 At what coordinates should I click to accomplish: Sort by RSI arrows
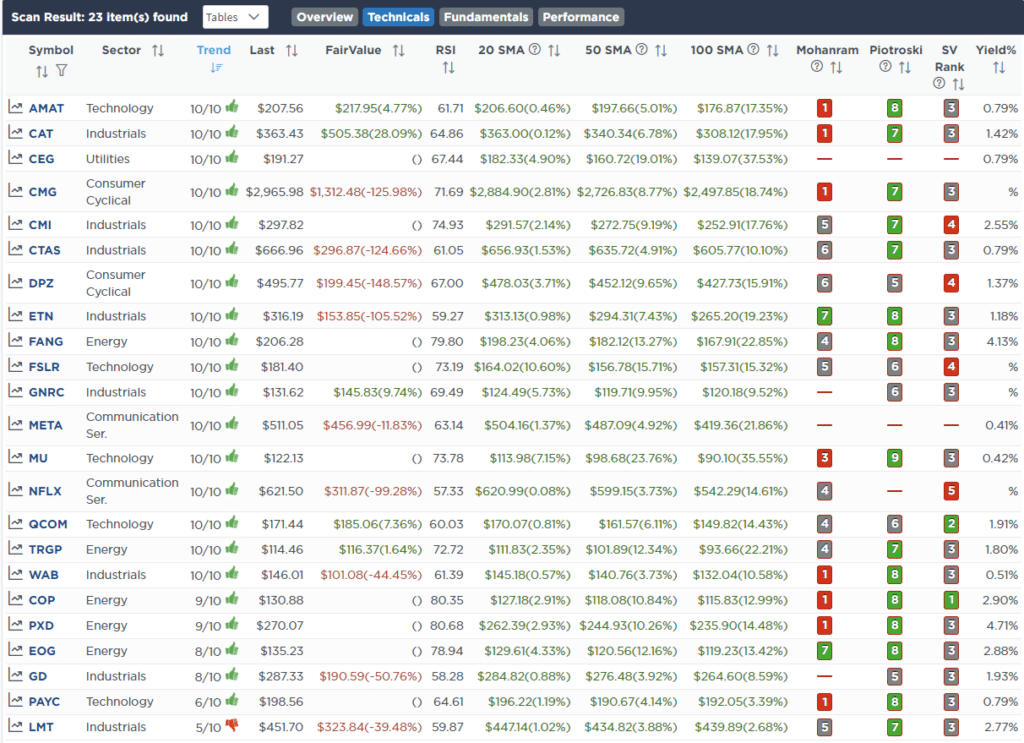coord(448,67)
